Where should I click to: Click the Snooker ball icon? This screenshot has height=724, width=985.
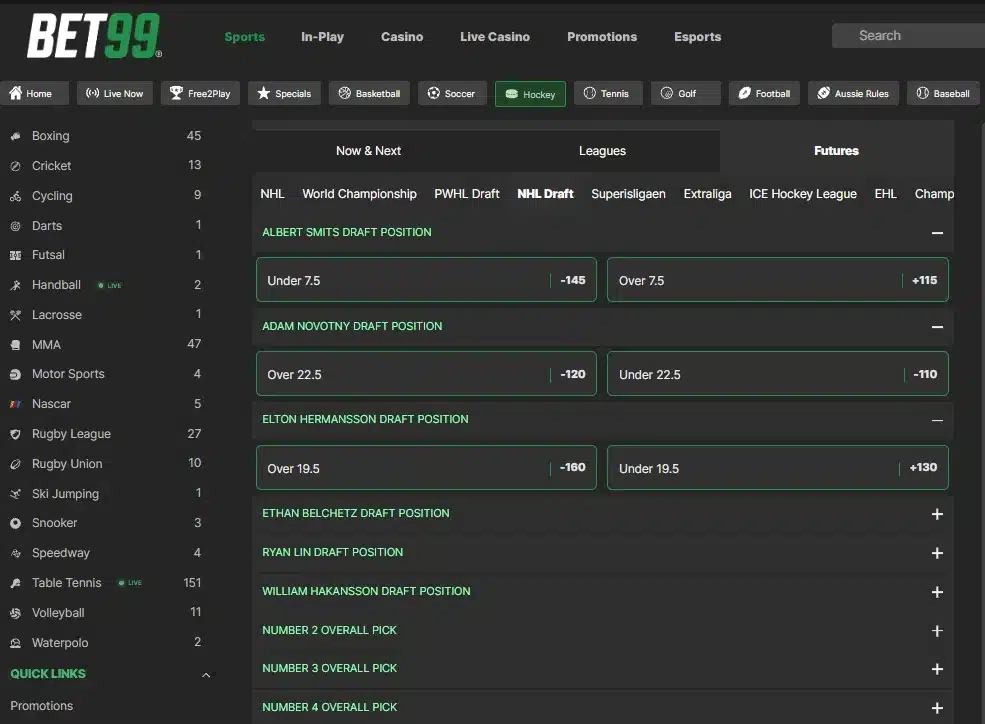point(16,523)
